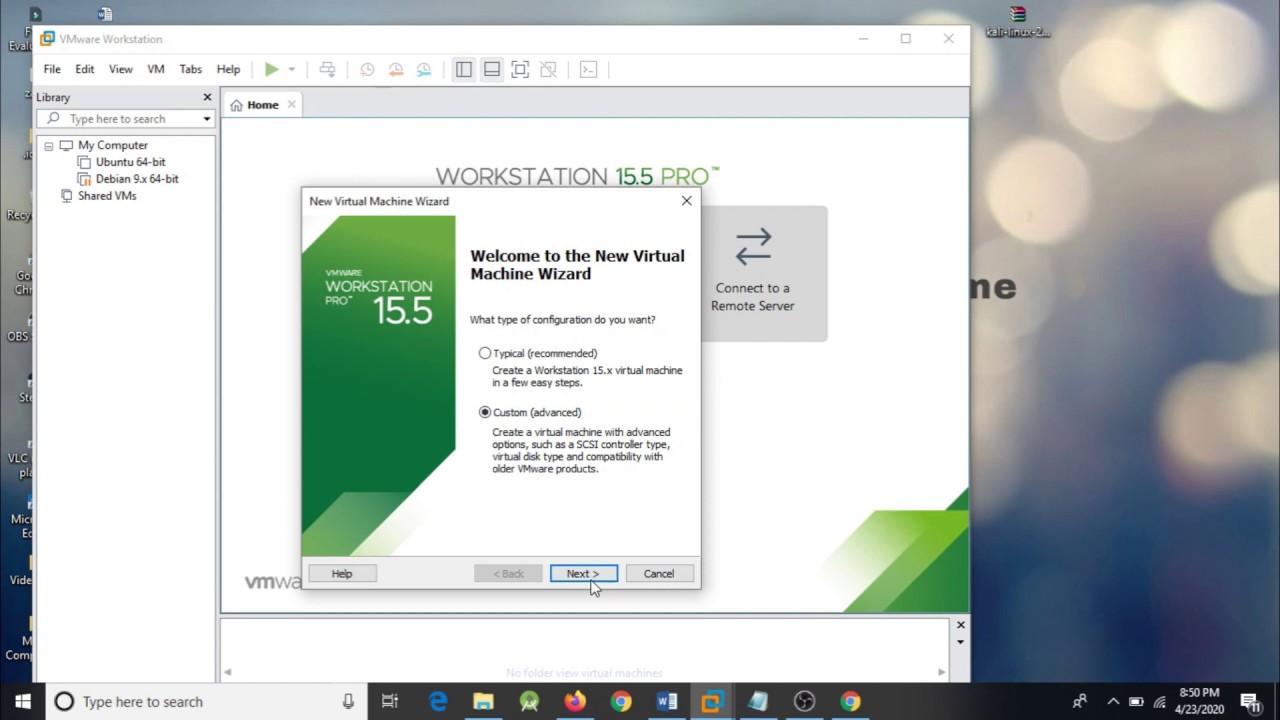This screenshot has height=720, width=1280.
Task: Select My Computer in the Library
Action: coord(112,145)
